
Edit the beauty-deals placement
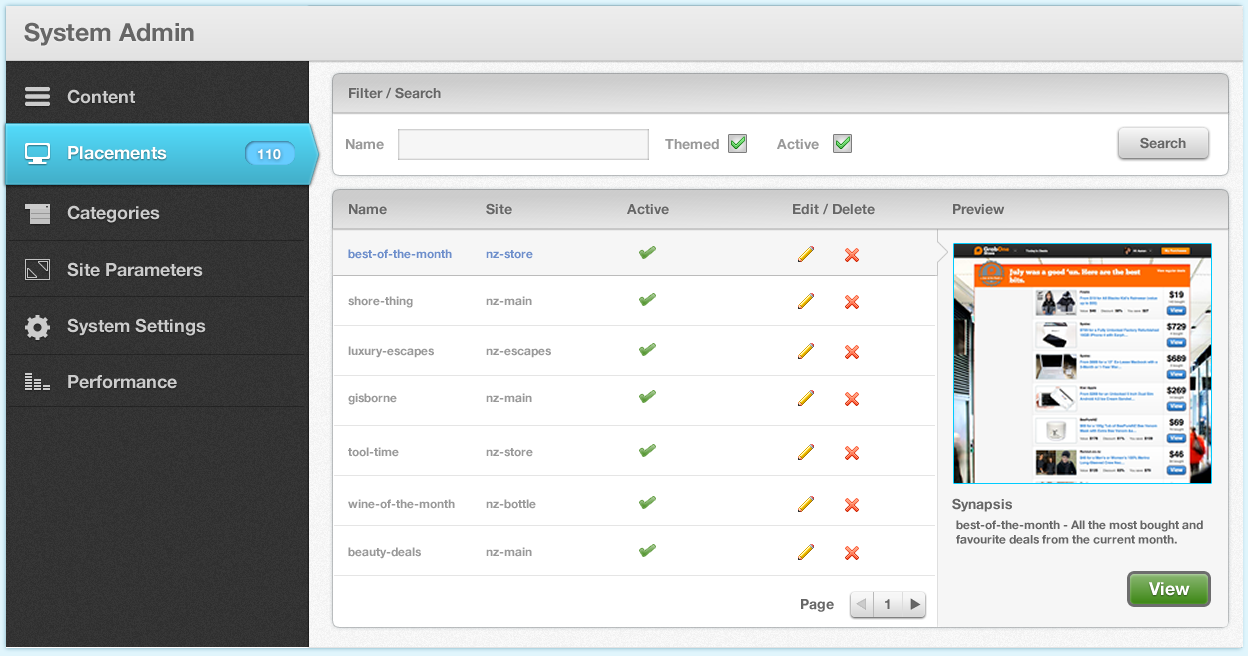(x=806, y=552)
